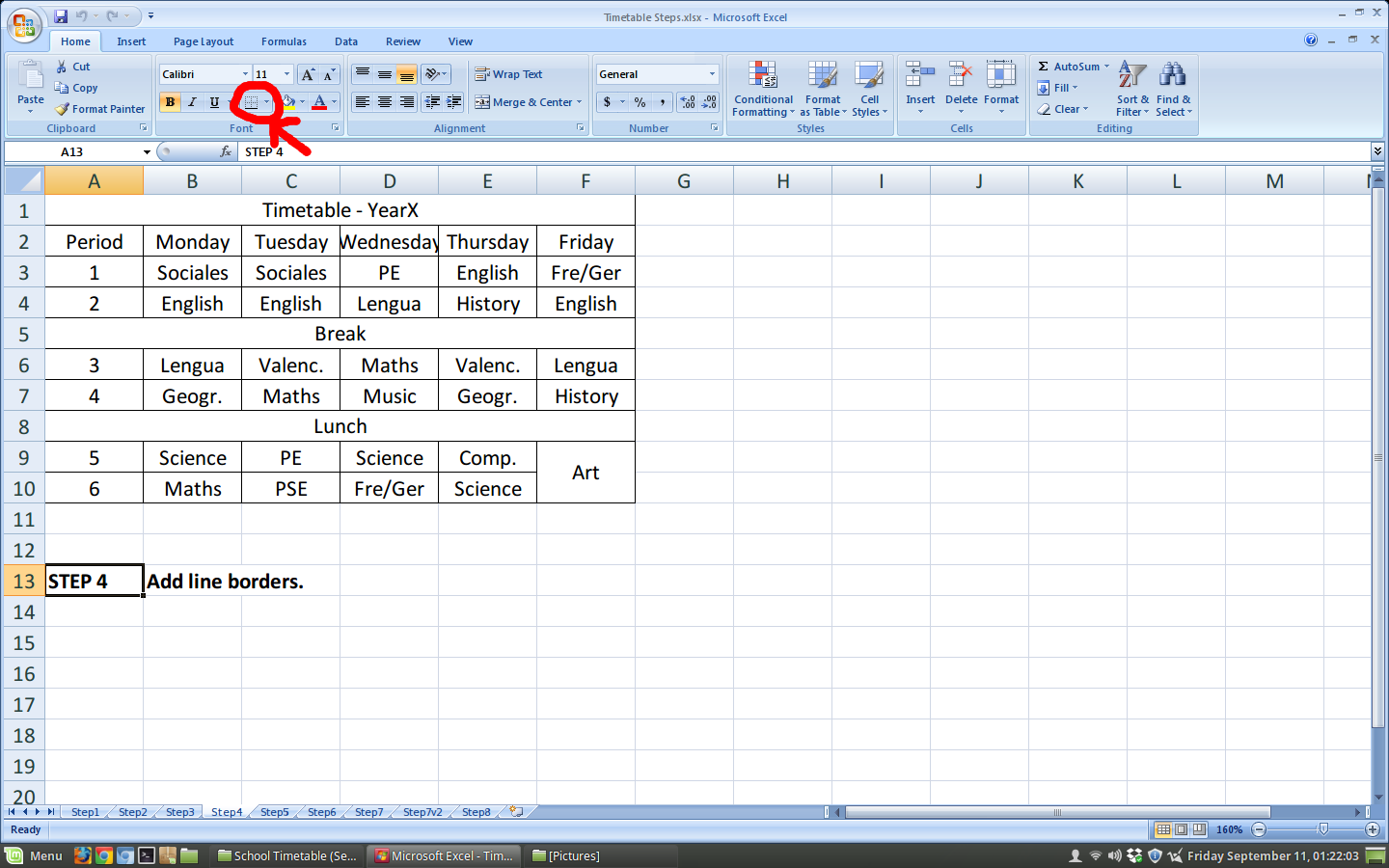
Task: Toggle underline formatting
Action: 214,102
